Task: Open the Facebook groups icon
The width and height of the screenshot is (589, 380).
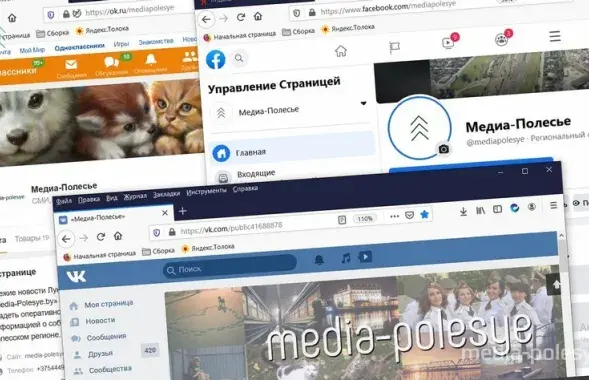Action: coord(501,39)
